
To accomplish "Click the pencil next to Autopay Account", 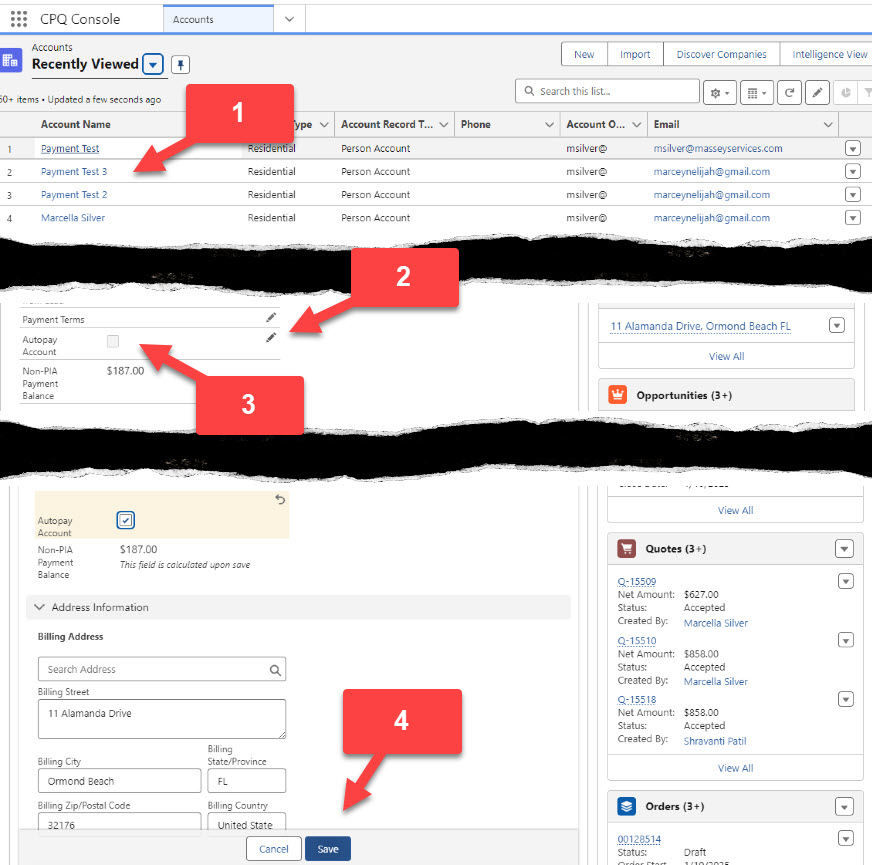I will point(271,338).
